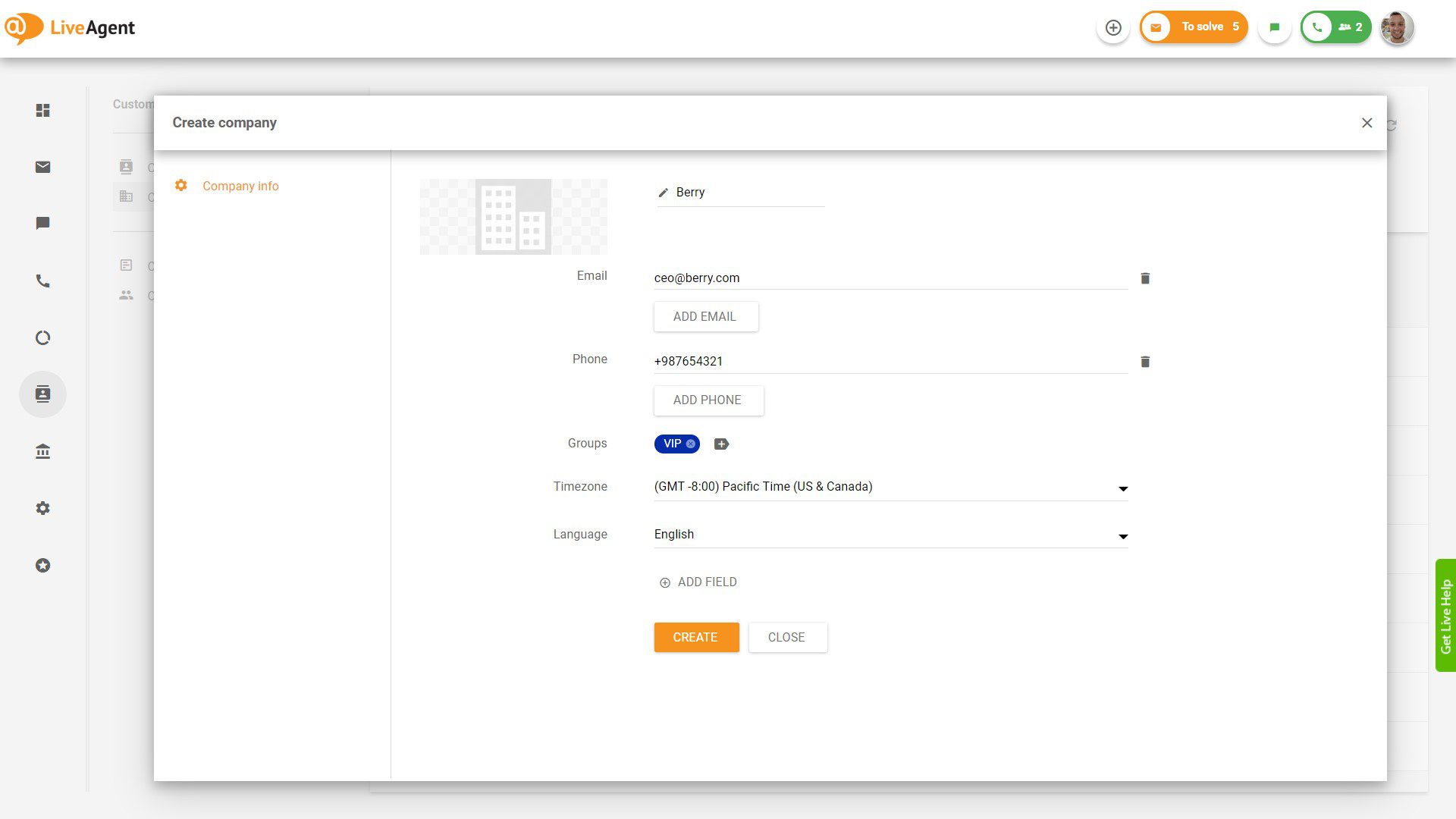Click the CREATE button
1456x819 pixels.
point(695,637)
